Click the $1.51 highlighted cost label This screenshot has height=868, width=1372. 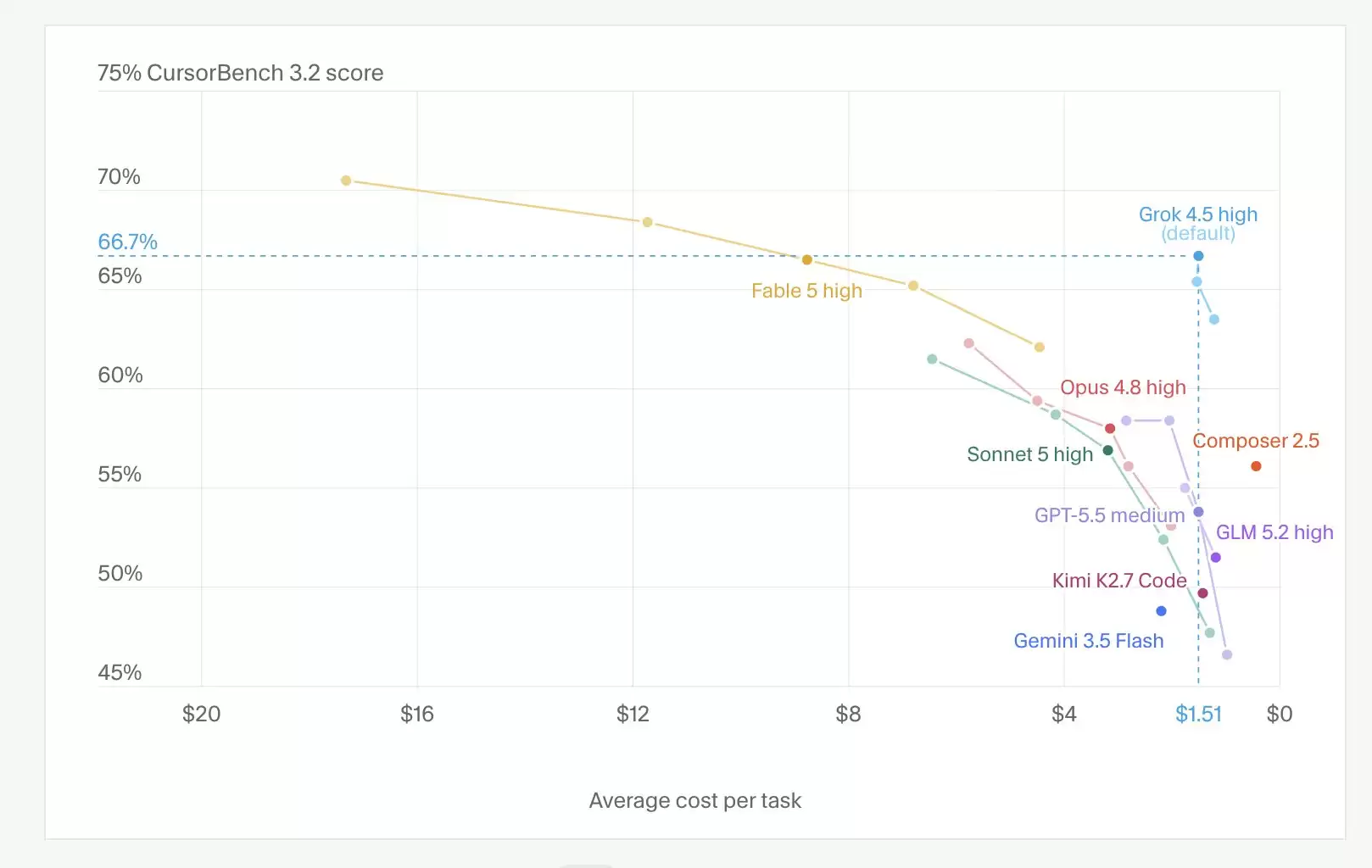[x=1198, y=714]
